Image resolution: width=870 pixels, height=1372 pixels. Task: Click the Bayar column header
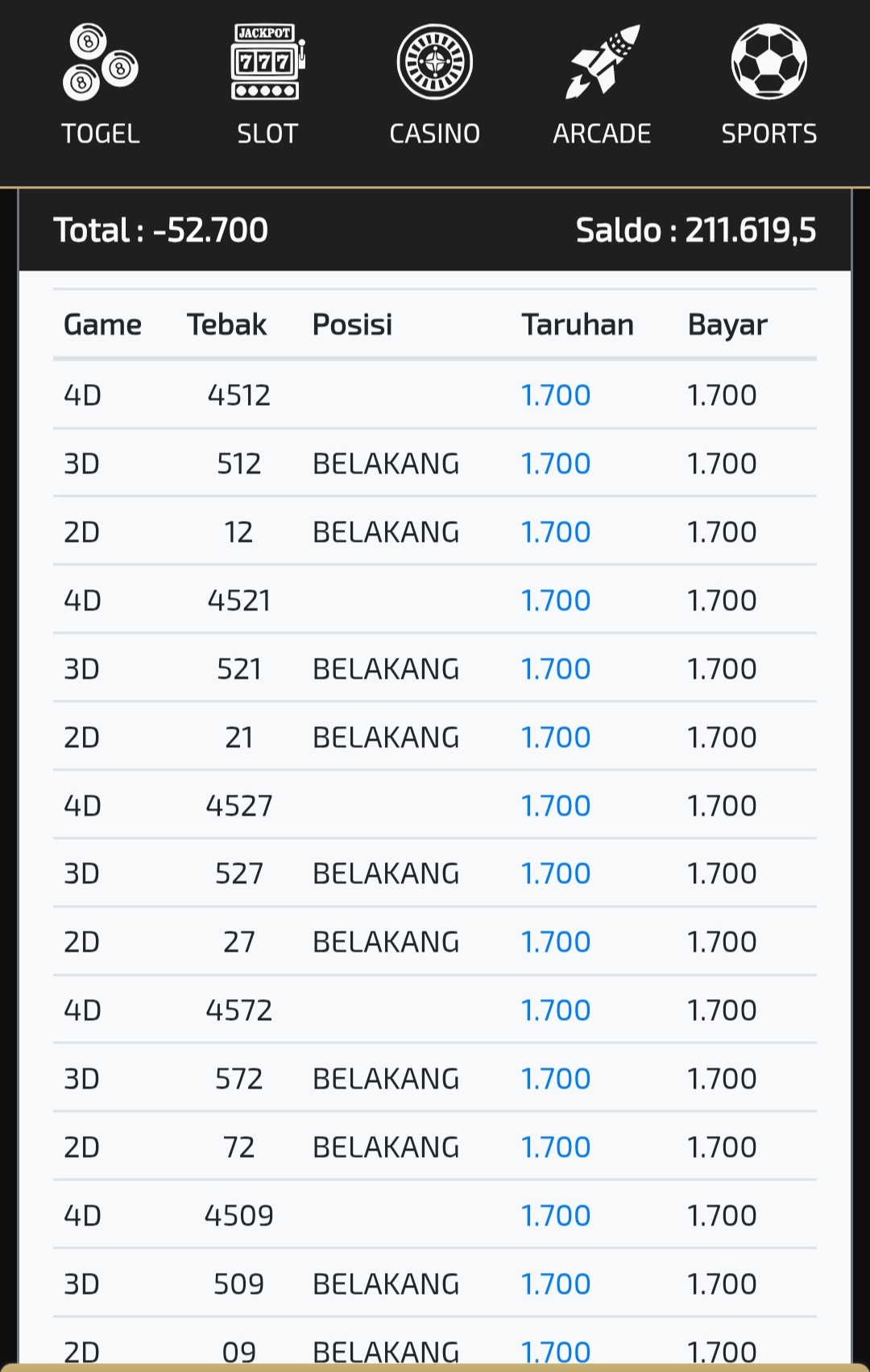tap(727, 324)
